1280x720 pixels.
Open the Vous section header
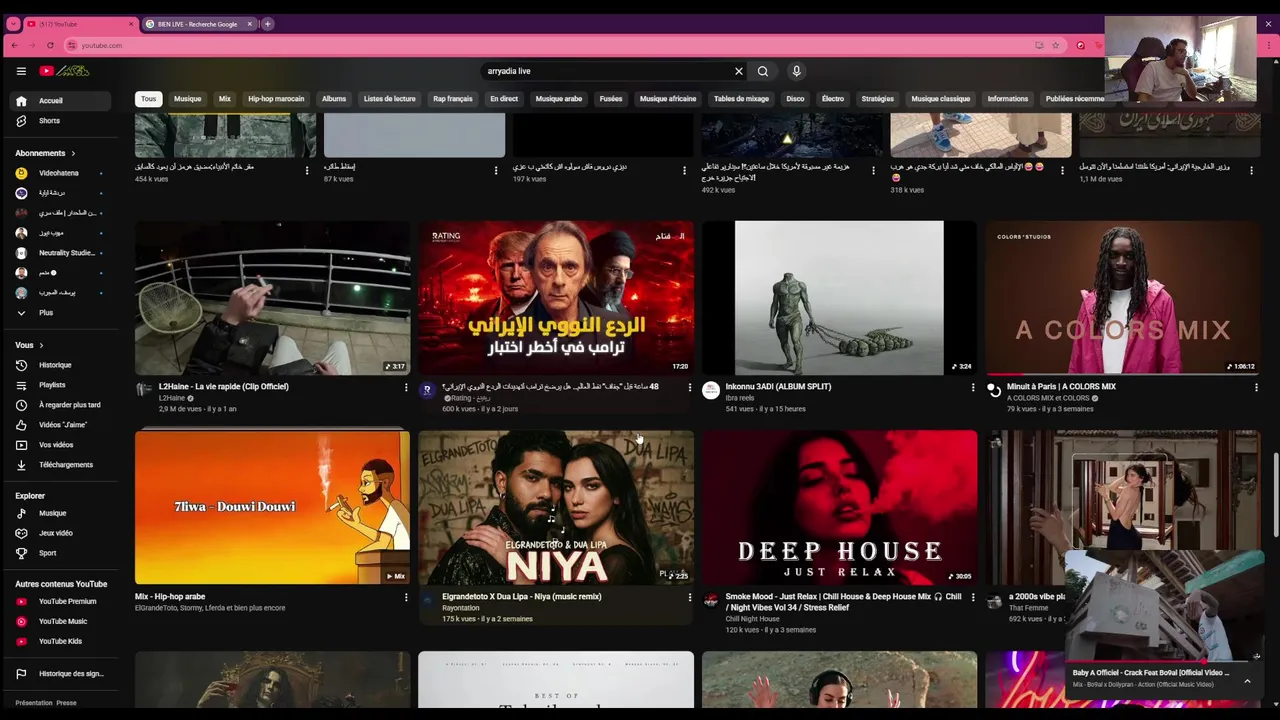[x=30, y=345]
